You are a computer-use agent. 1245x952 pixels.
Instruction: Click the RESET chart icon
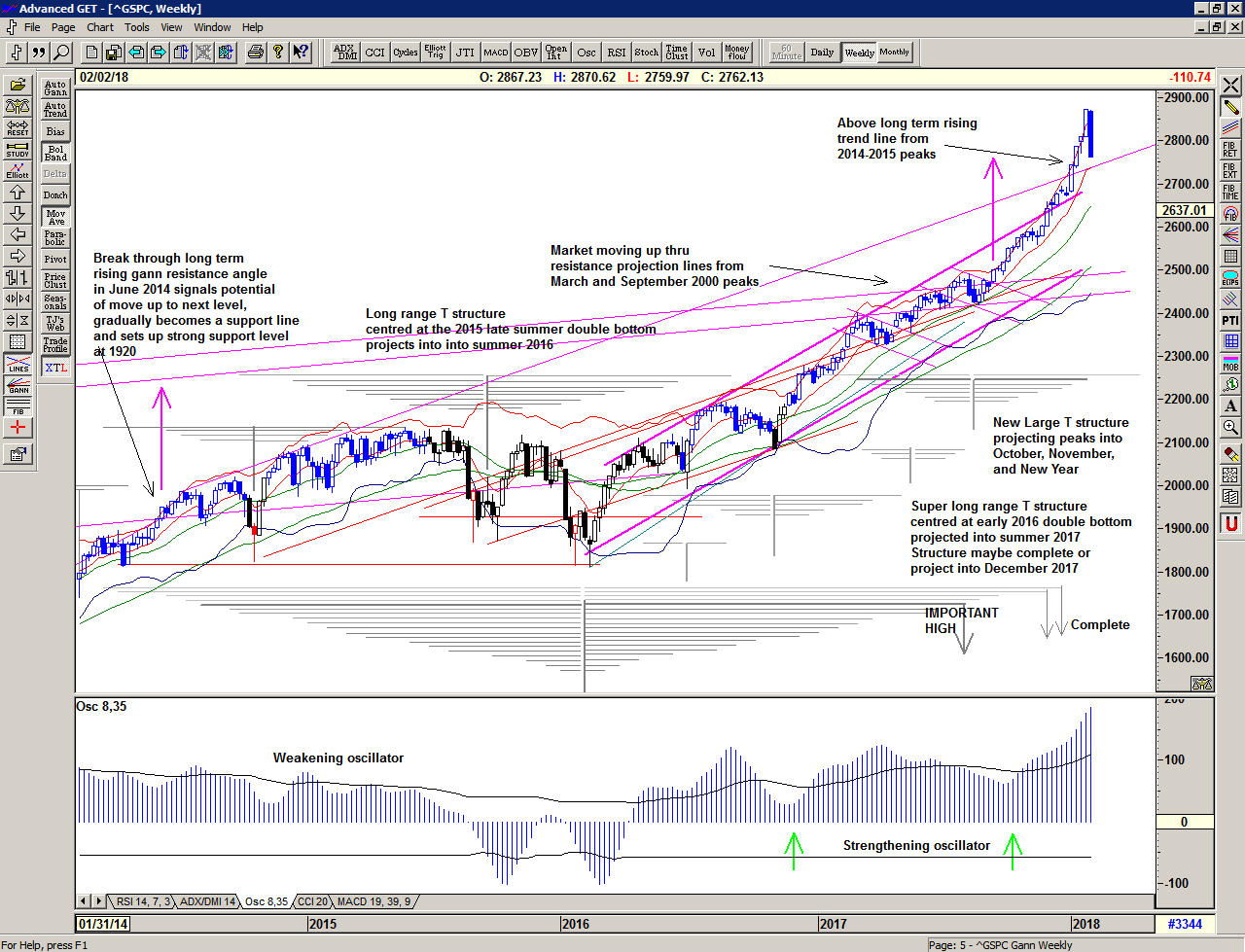[x=18, y=127]
